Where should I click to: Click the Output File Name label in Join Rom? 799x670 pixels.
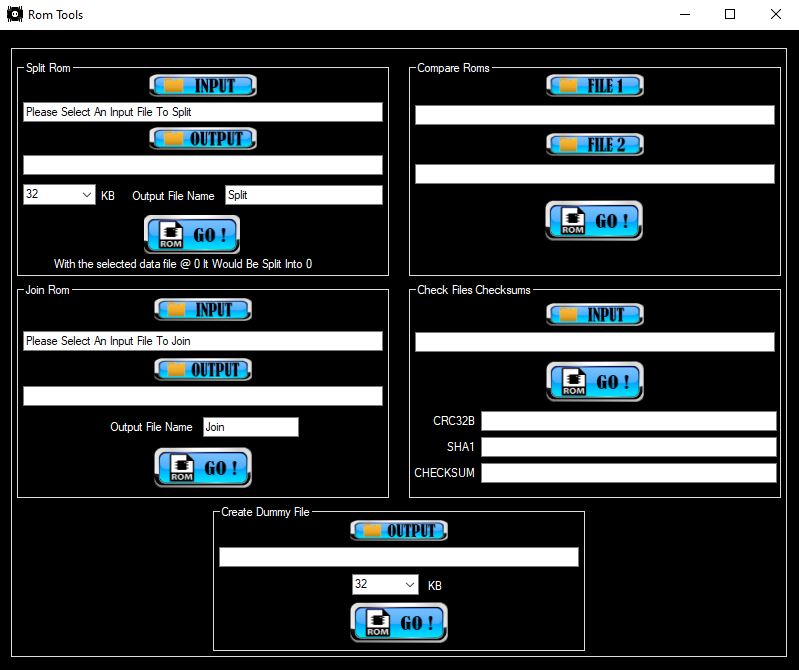click(151, 427)
